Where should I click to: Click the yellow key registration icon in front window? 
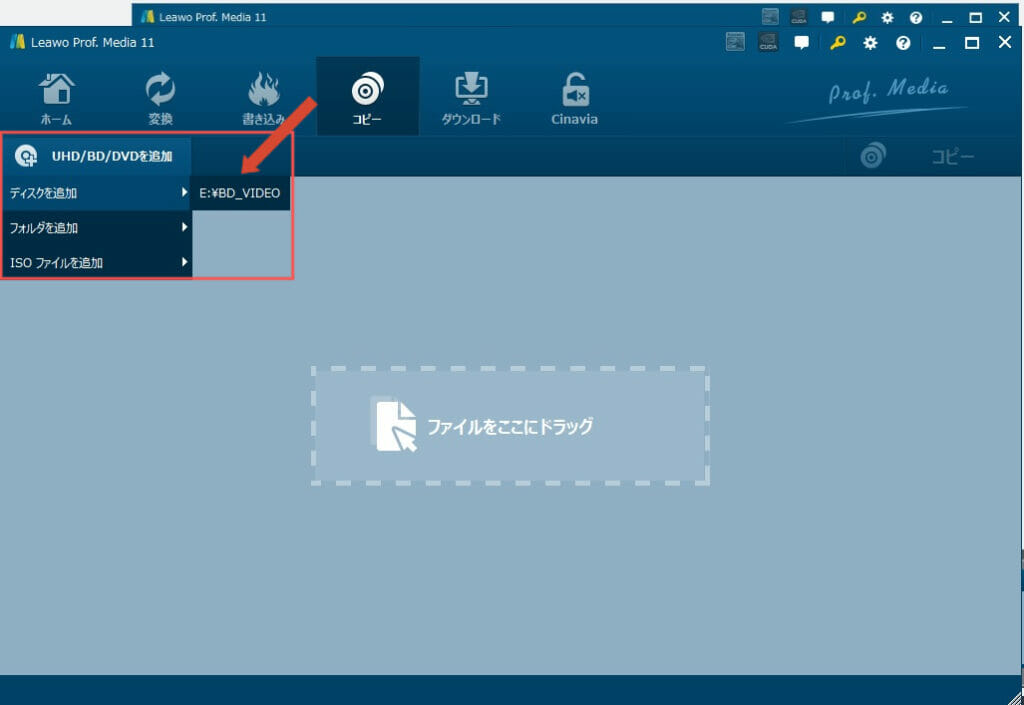tap(837, 43)
